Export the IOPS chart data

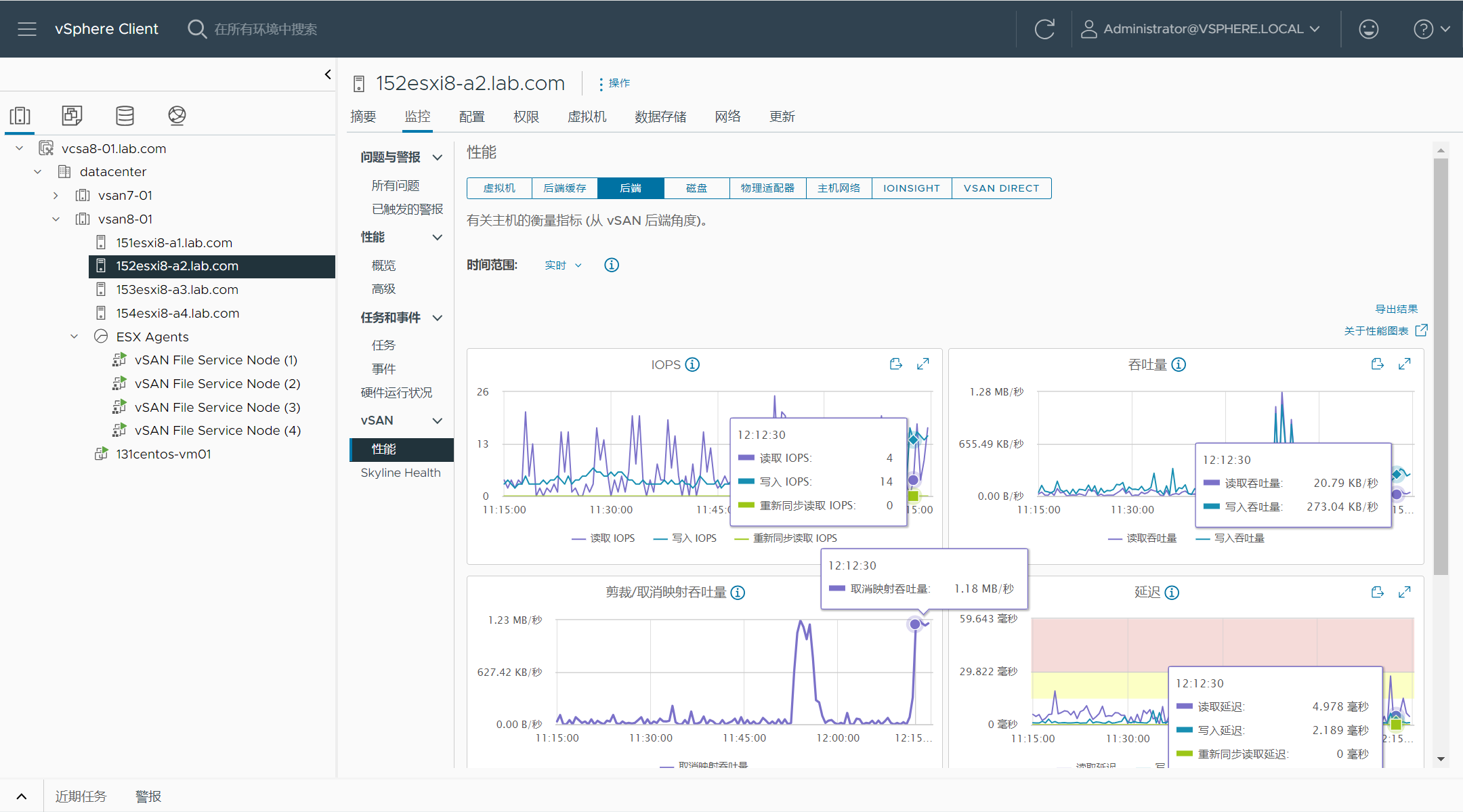[x=896, y=364]
